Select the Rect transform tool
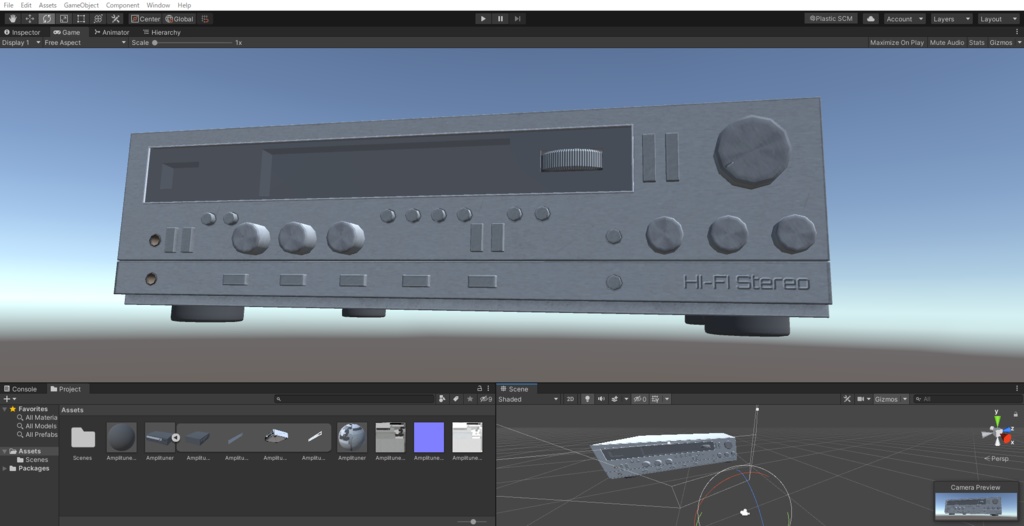 81,19
